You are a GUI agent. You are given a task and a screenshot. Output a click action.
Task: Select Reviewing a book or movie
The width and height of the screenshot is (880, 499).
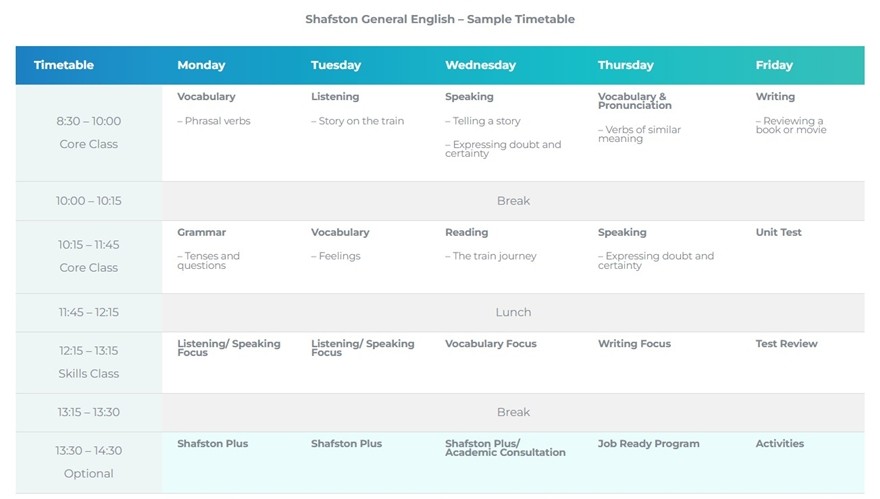(x=790, y=125)
